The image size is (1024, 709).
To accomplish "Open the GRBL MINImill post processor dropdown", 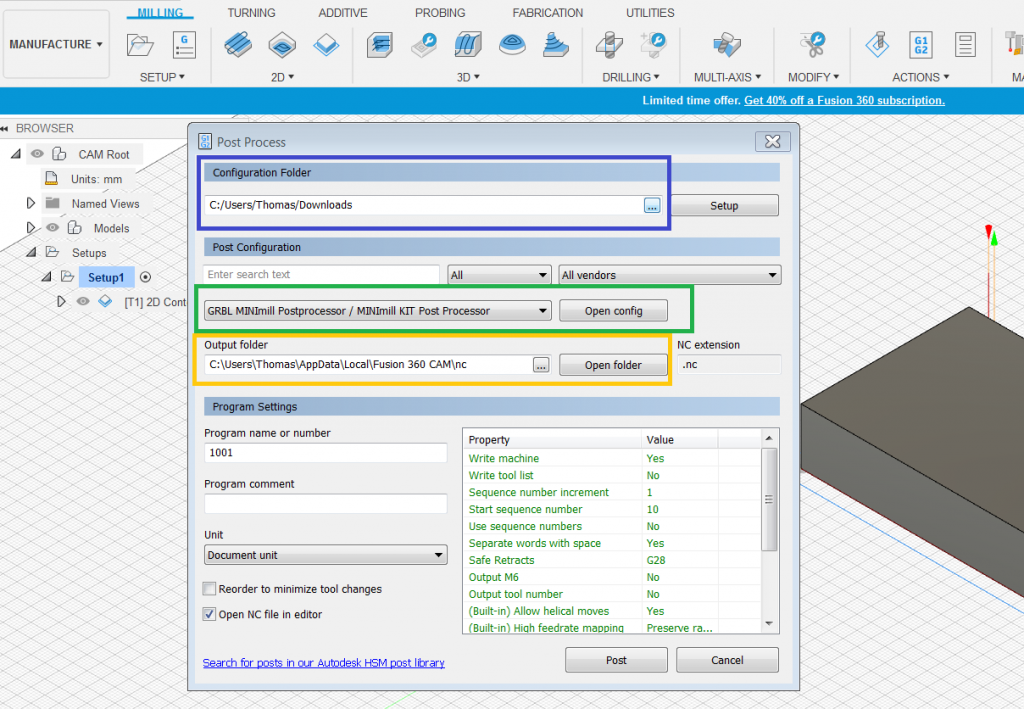I will pyautogui.click(x=376, y=311).
